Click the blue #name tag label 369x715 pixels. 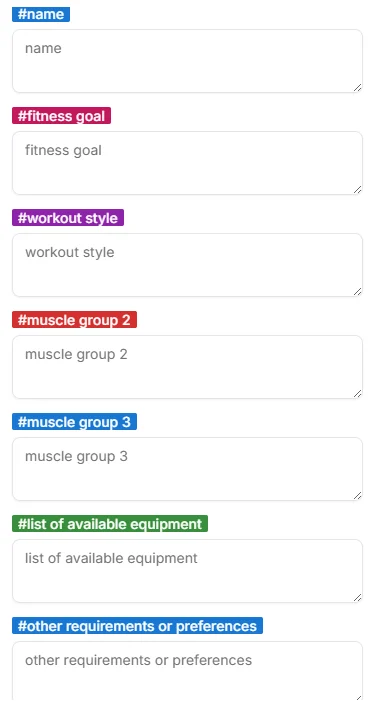click(41, 14)
